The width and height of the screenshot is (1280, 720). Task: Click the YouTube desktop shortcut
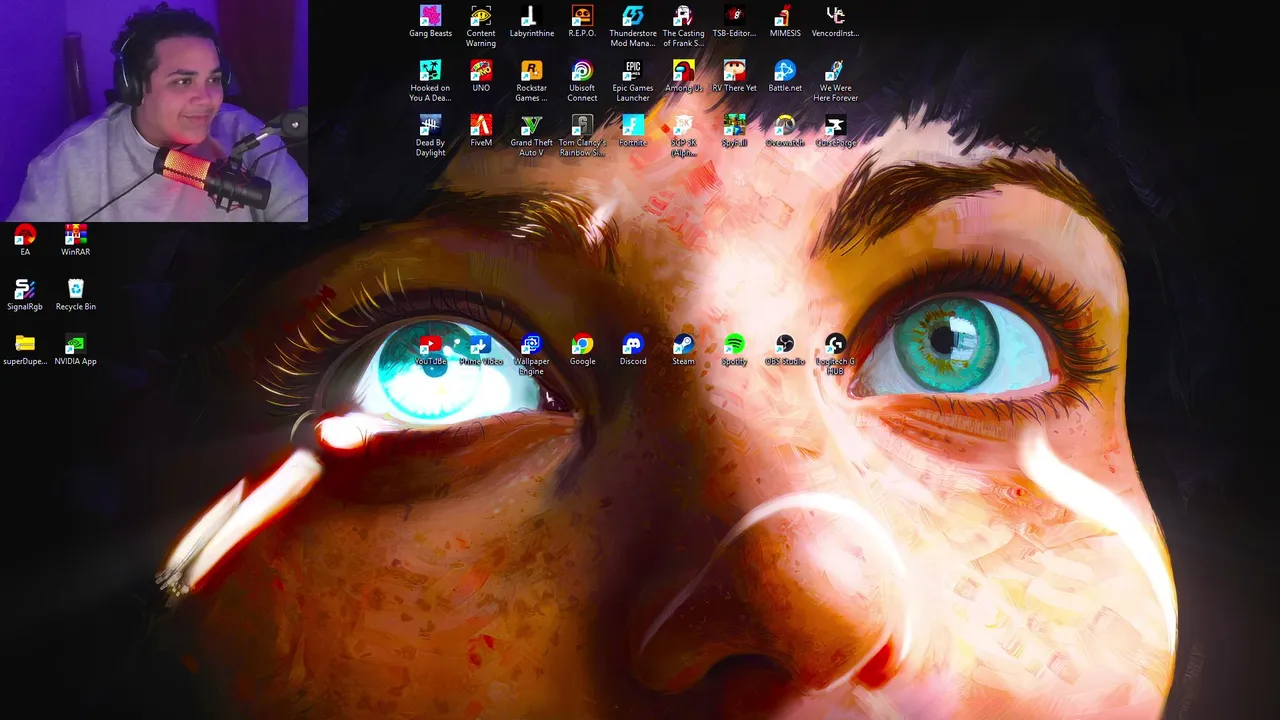click(x=430, y=350)
